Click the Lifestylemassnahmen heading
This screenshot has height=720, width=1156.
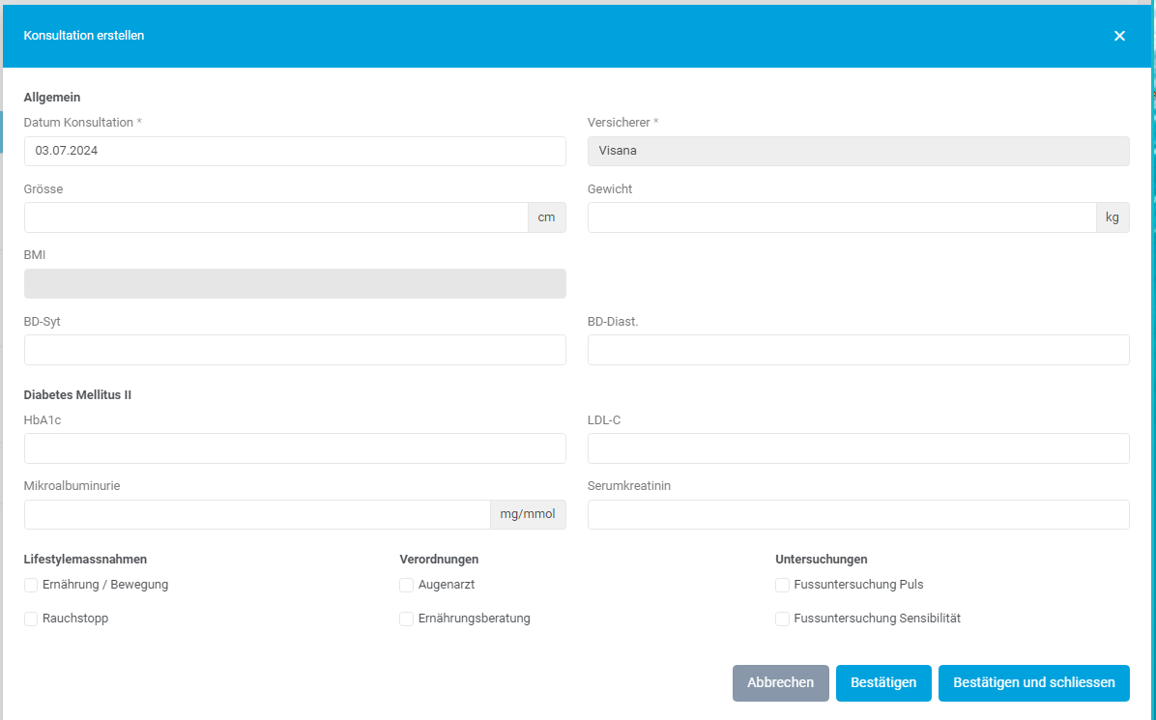(x=86, y=559)
